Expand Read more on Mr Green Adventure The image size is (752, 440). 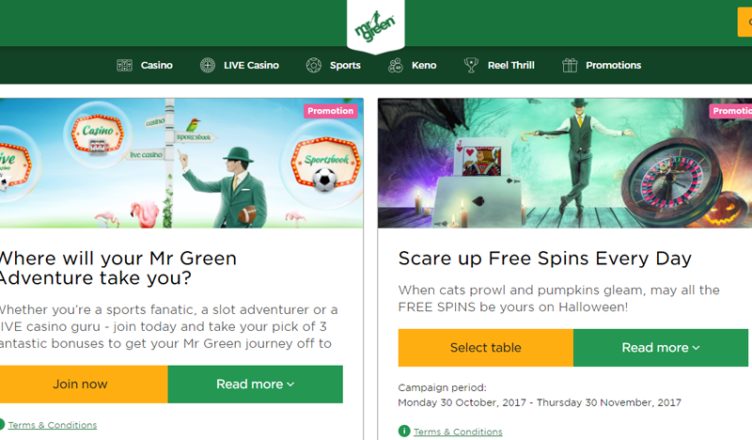coord(255,384)
